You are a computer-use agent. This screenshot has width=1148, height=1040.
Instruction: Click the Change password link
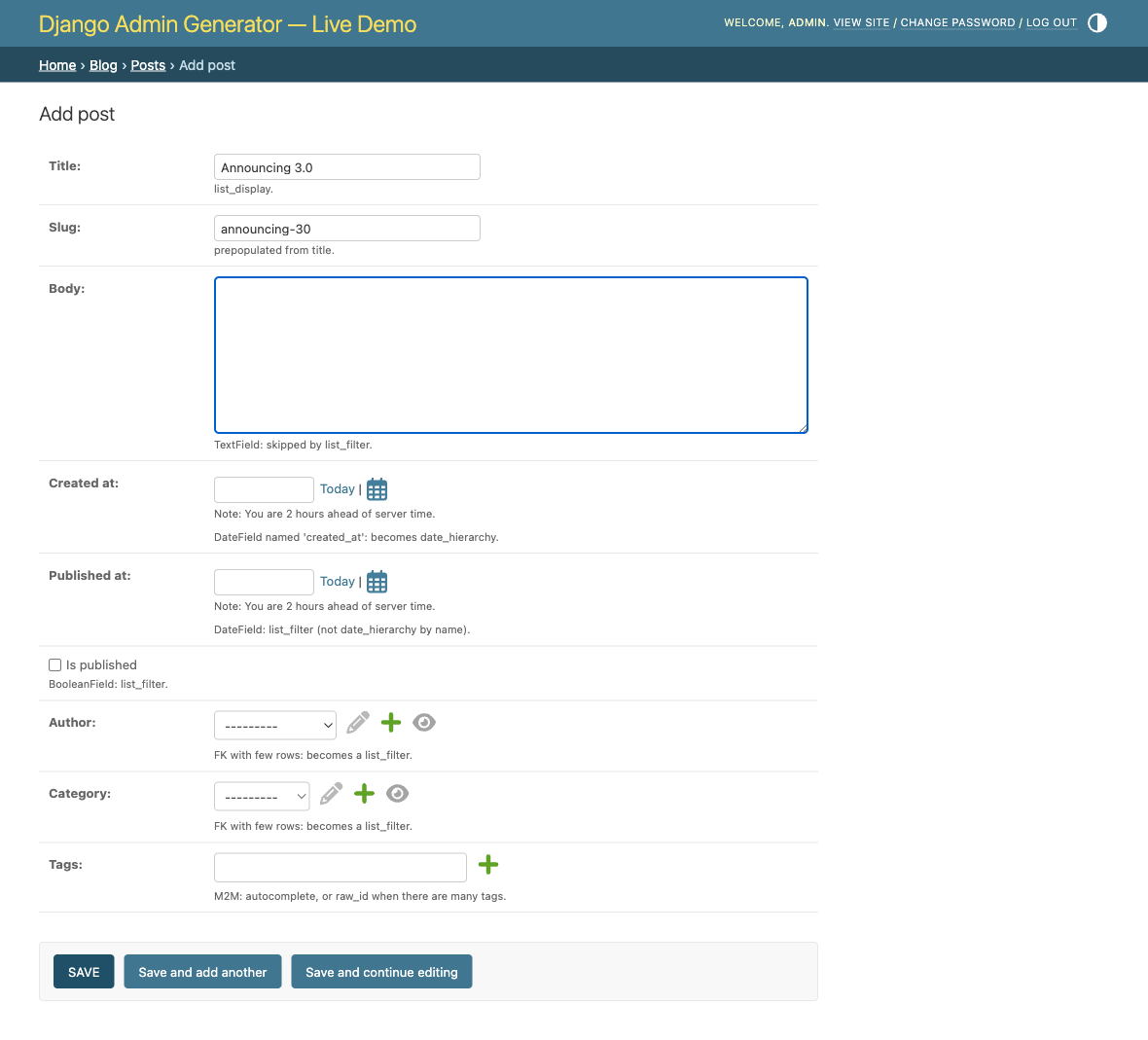(x=957, y=22)
